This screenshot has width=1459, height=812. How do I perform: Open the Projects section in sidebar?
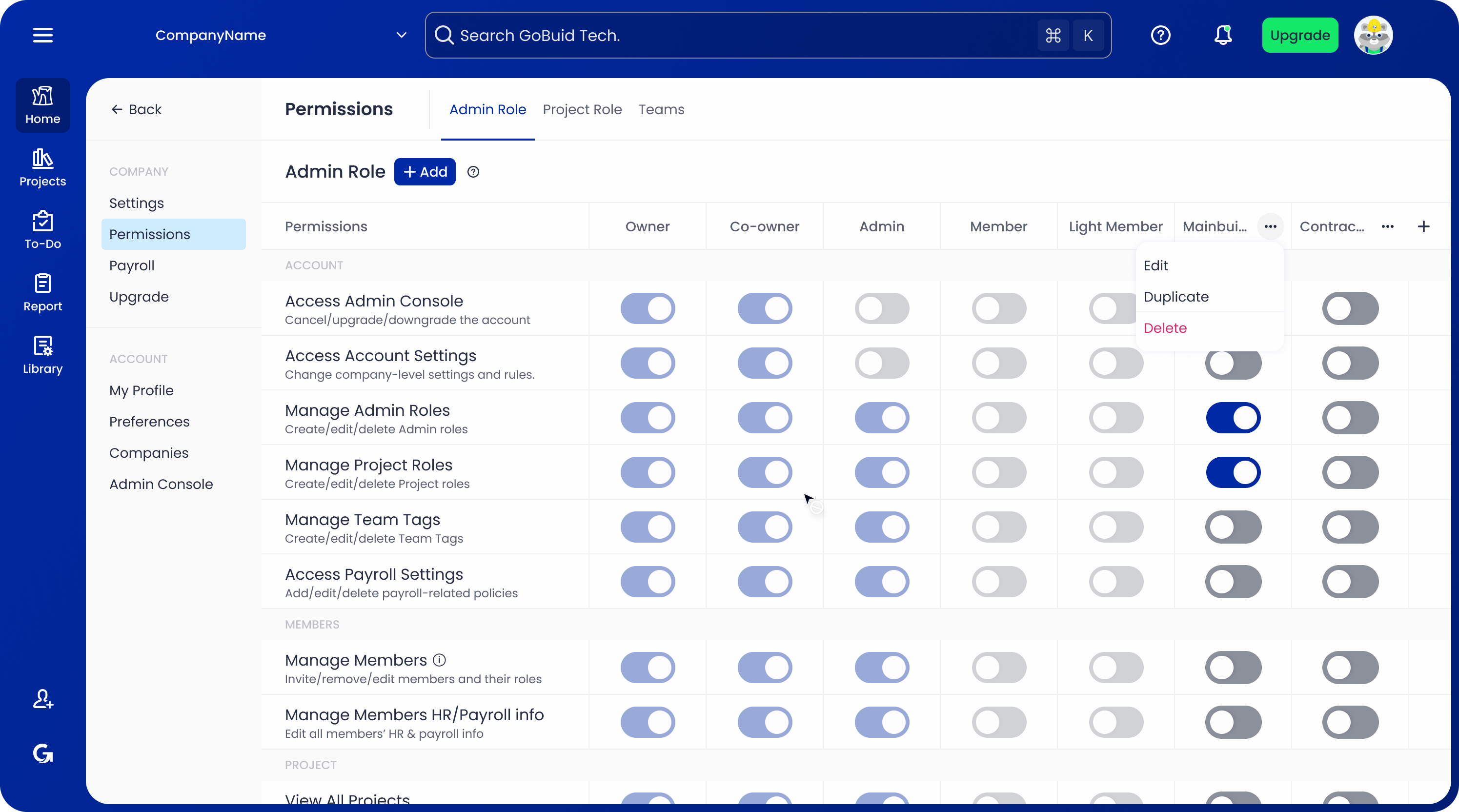pyautogui.click(x=42, y=167)
